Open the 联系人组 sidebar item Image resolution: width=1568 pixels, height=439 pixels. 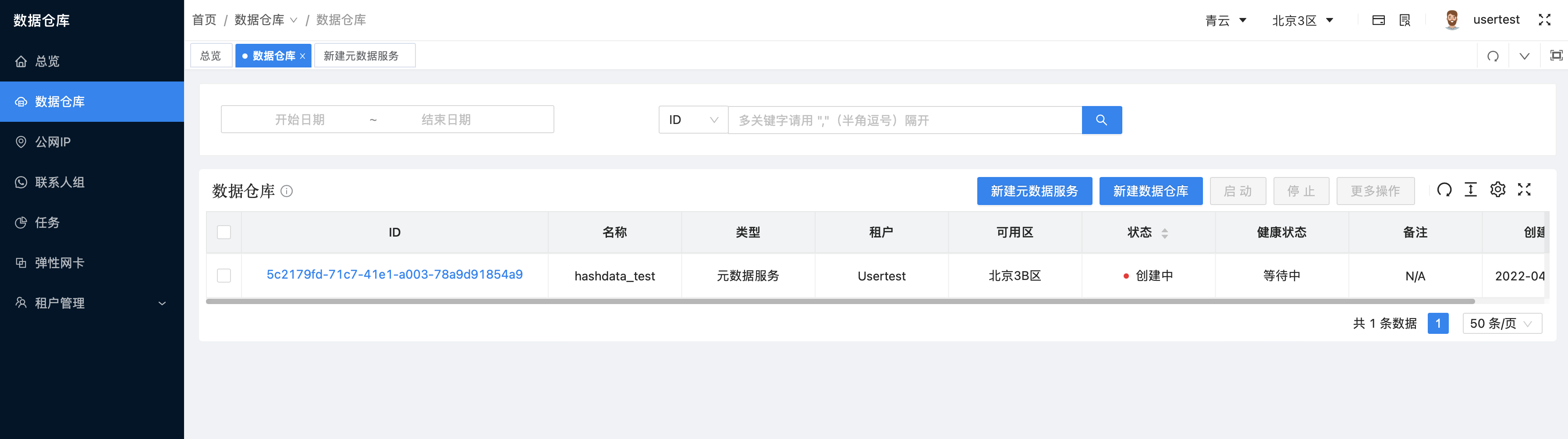coord(61,182)
